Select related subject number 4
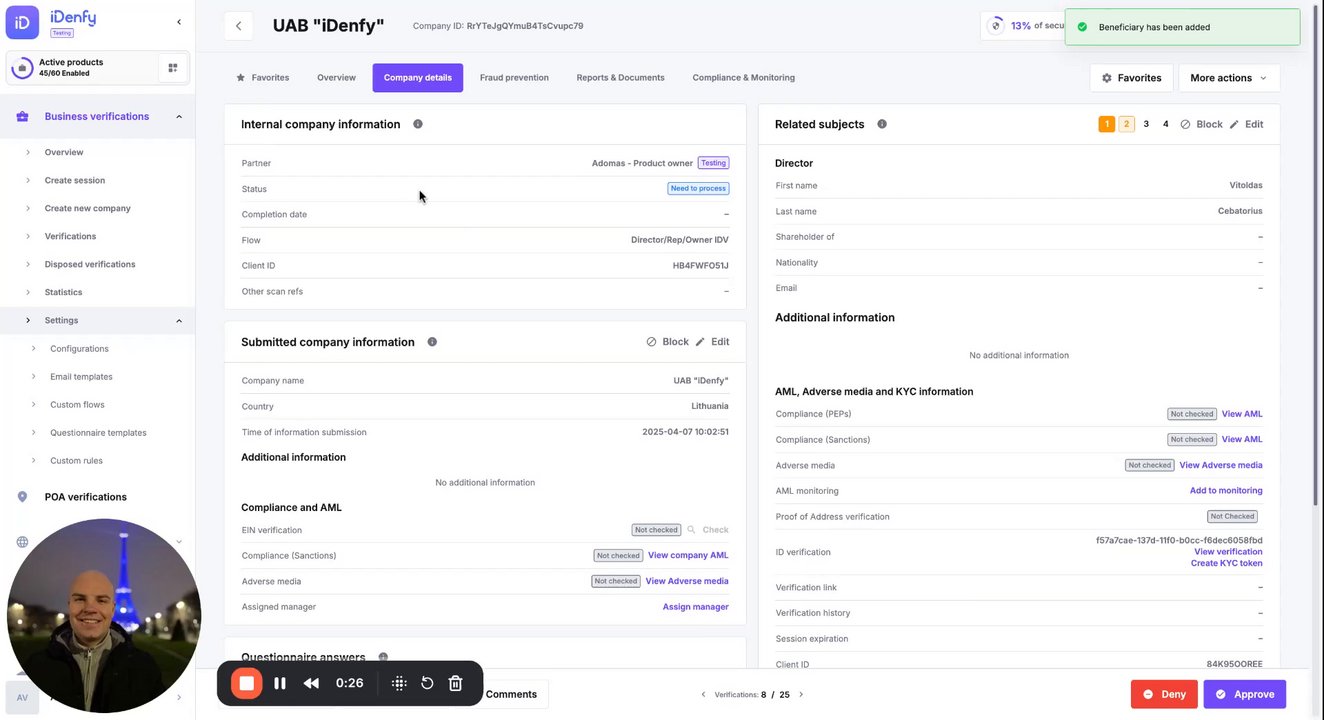Screen dimensions: 1324x720 (1165, 124)
